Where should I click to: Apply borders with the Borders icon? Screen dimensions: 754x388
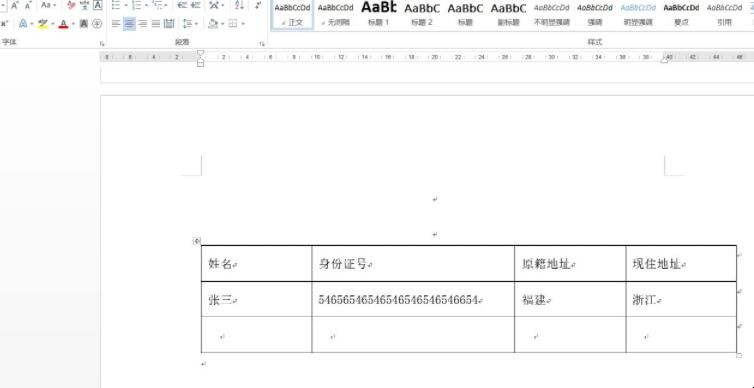pyautogui.click(x=233, y=24)
